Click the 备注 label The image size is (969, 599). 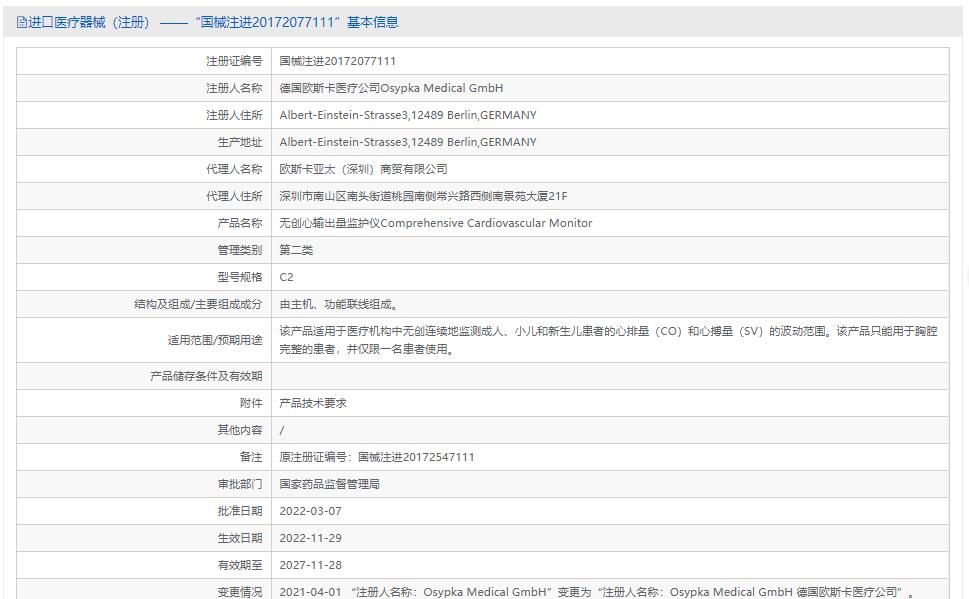[250, 457]
